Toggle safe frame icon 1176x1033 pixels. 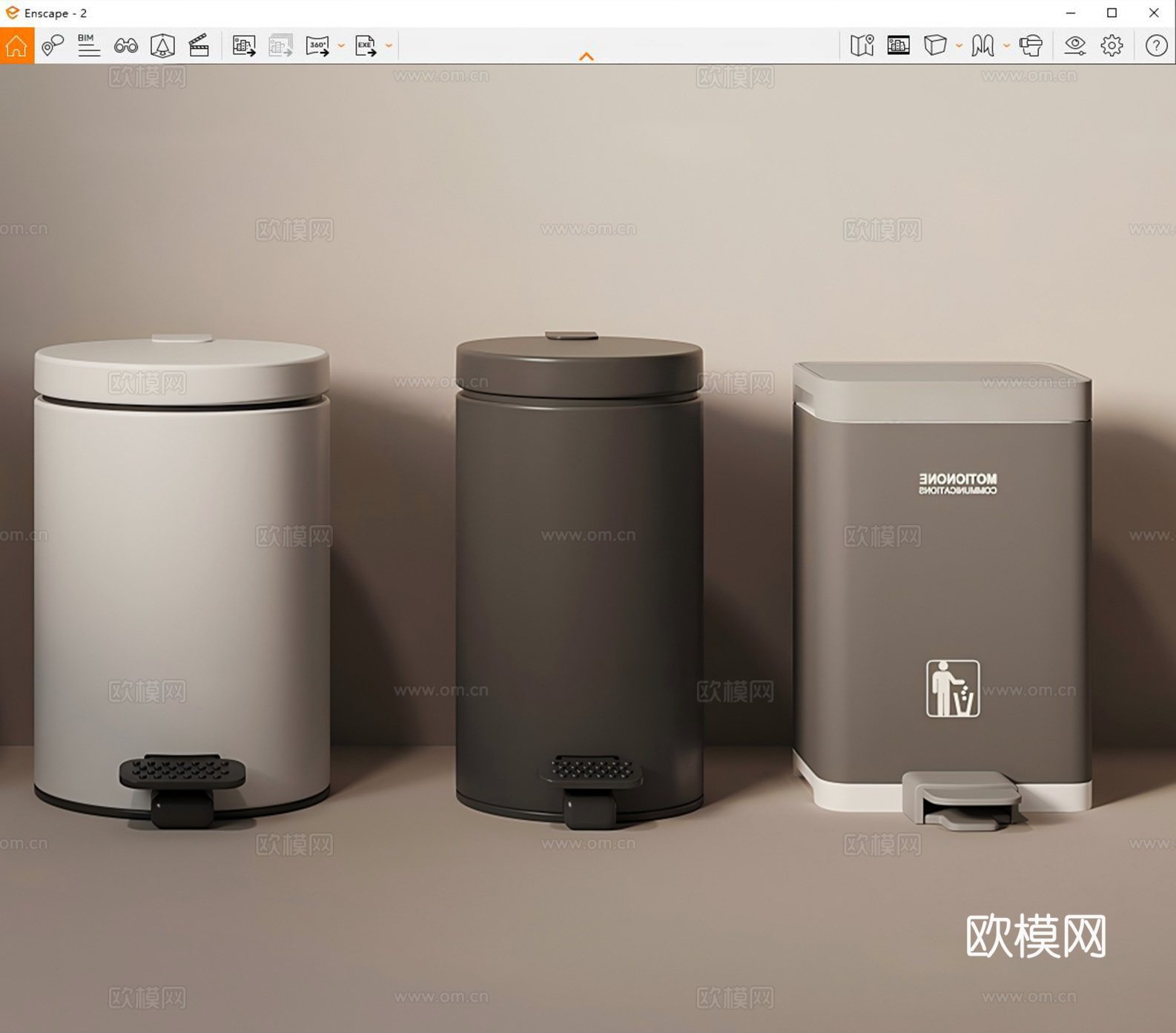pyautogui.click(x=899, y=46)
